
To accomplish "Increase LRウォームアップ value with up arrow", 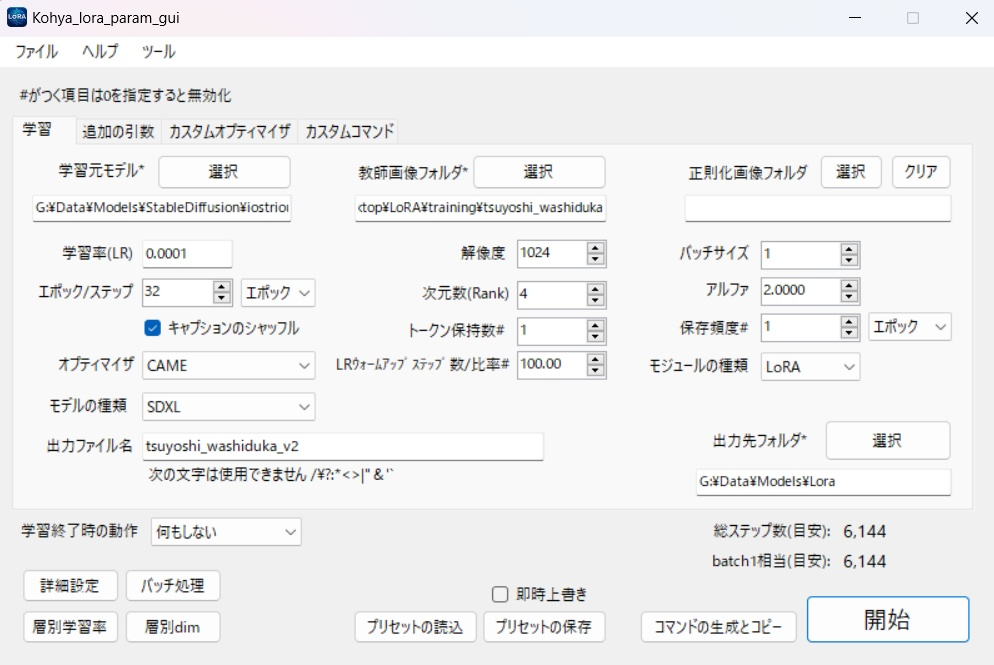I will click(595, 359).
